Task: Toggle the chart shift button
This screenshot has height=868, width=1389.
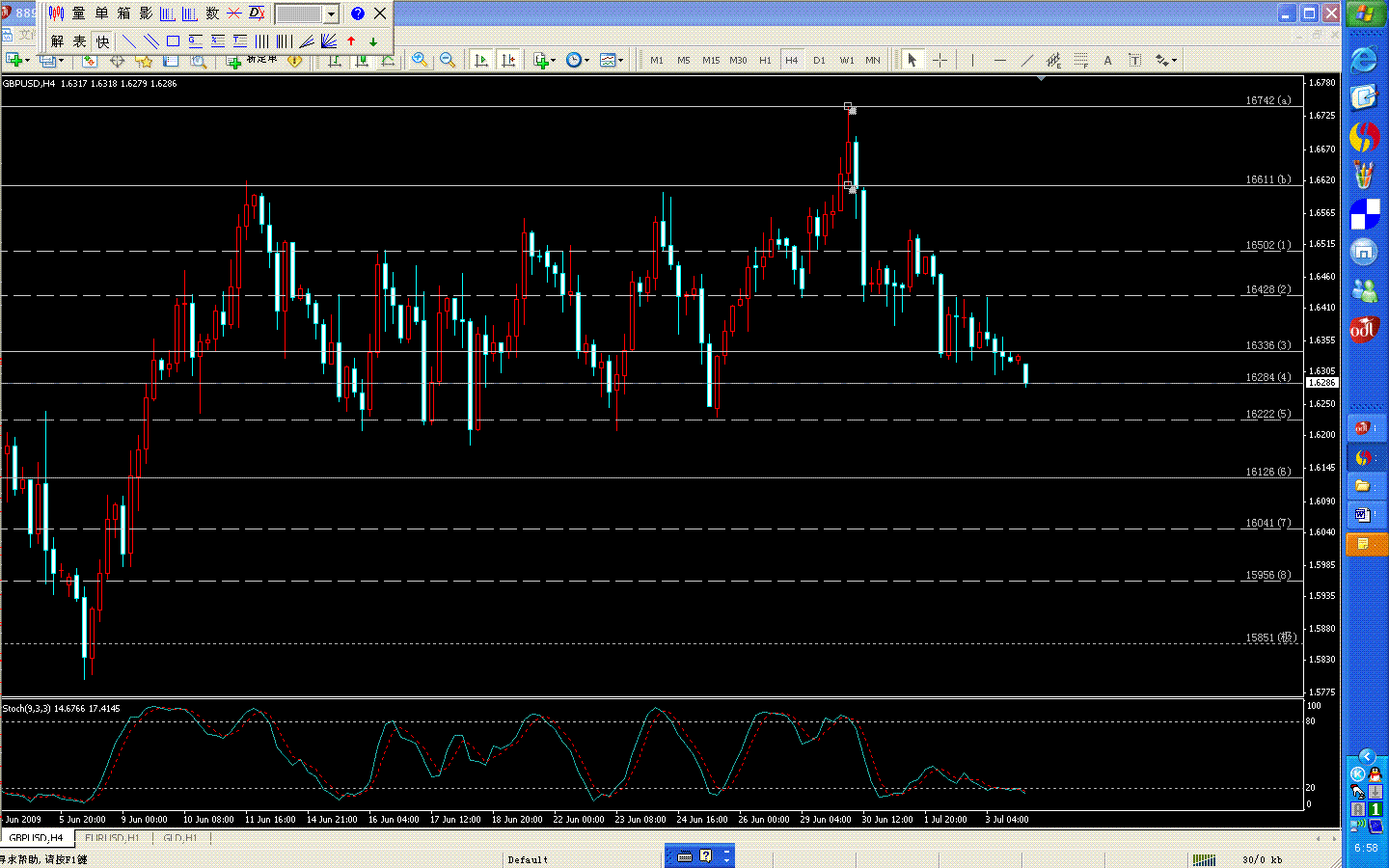Action: 507,60
